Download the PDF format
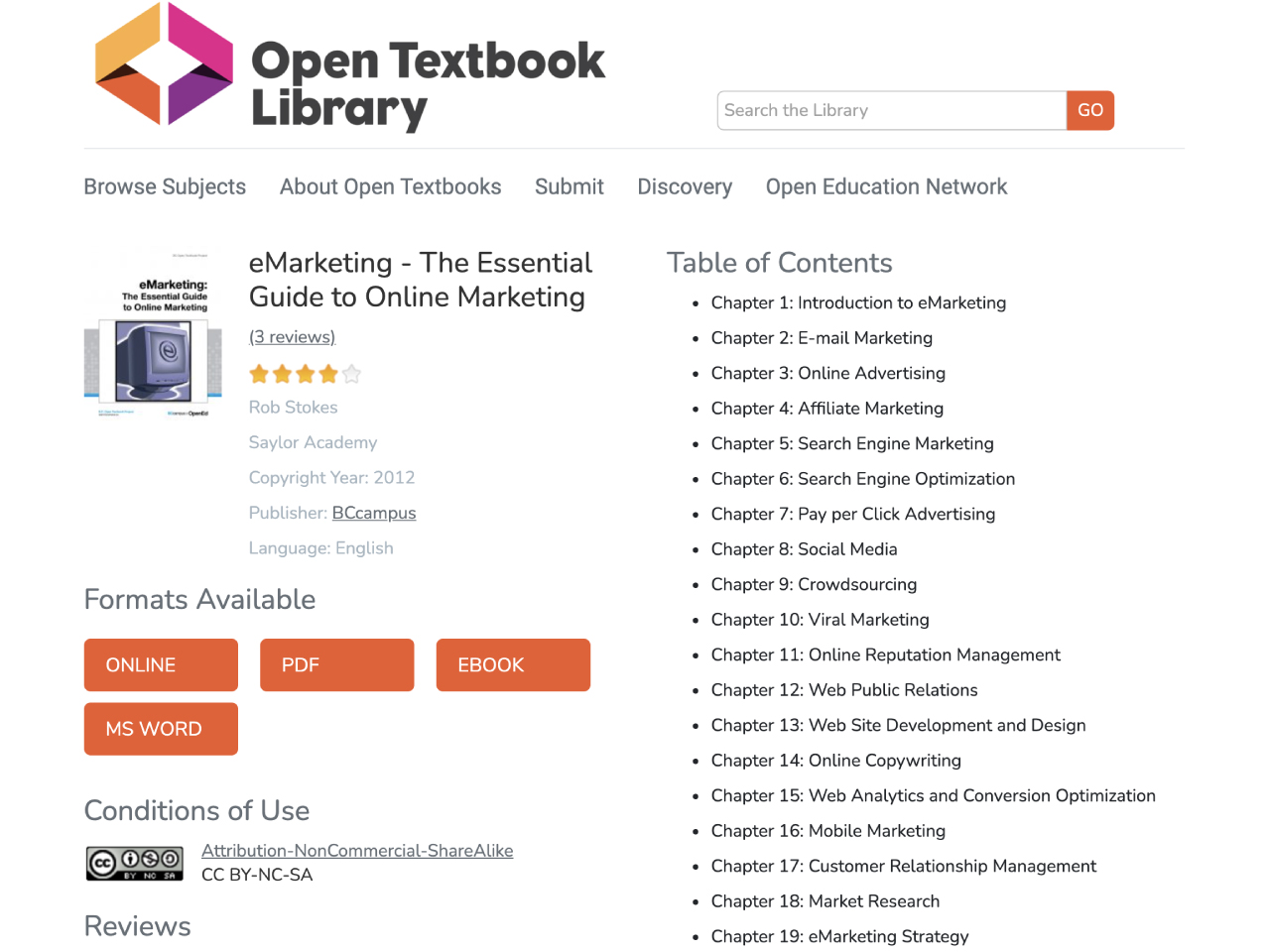The height and width of the screenshot is (952, 1270). click(336, 664)
